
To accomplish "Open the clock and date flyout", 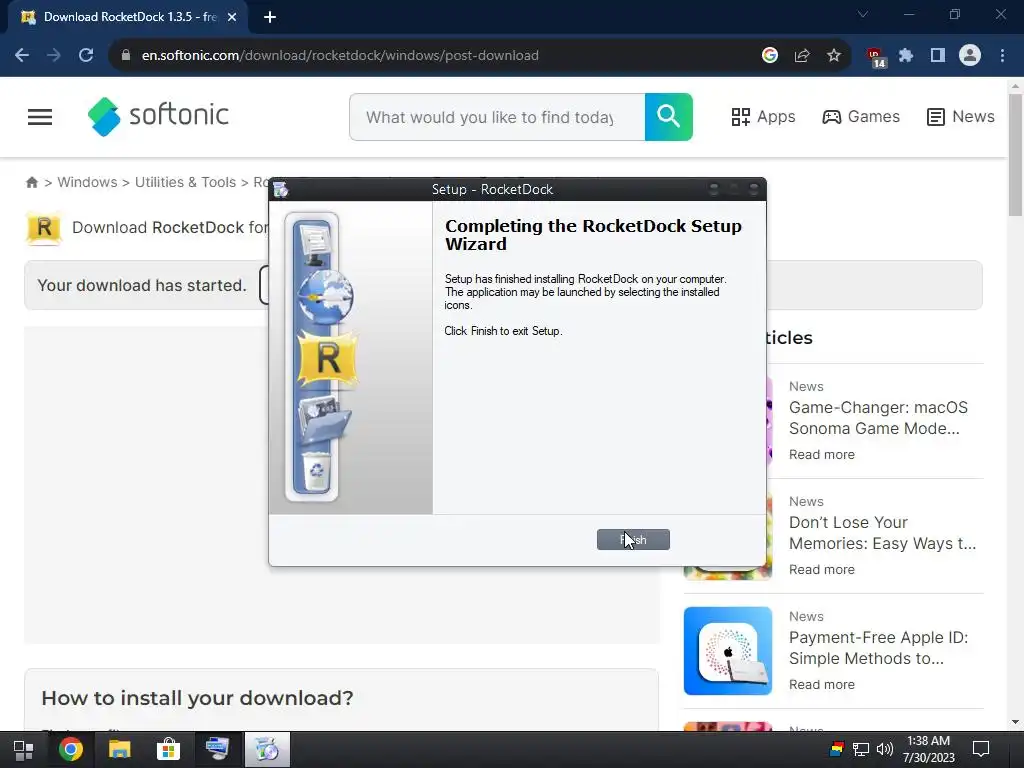I will 929,750.
